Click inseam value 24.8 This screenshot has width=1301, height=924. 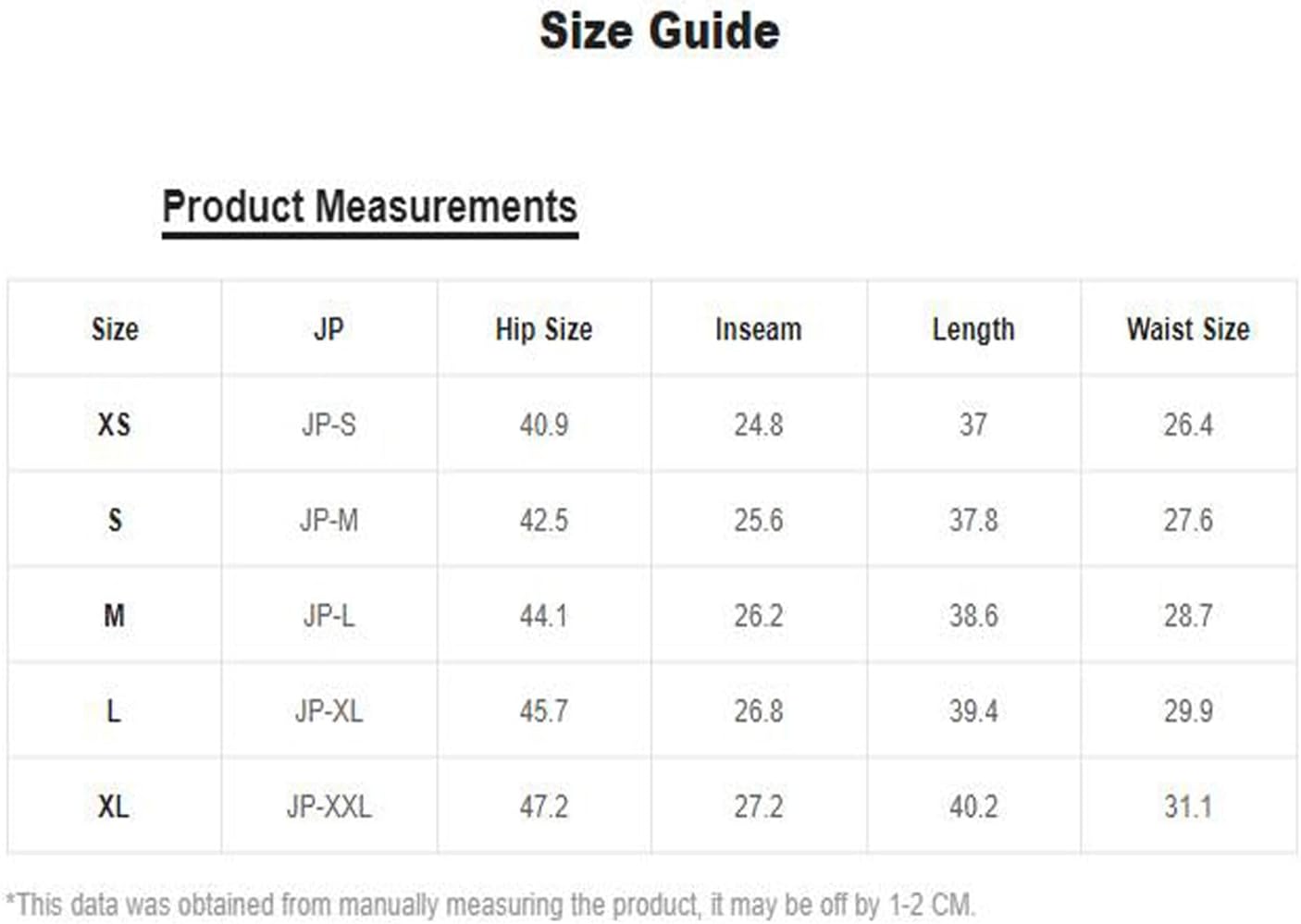coord(758,425)
